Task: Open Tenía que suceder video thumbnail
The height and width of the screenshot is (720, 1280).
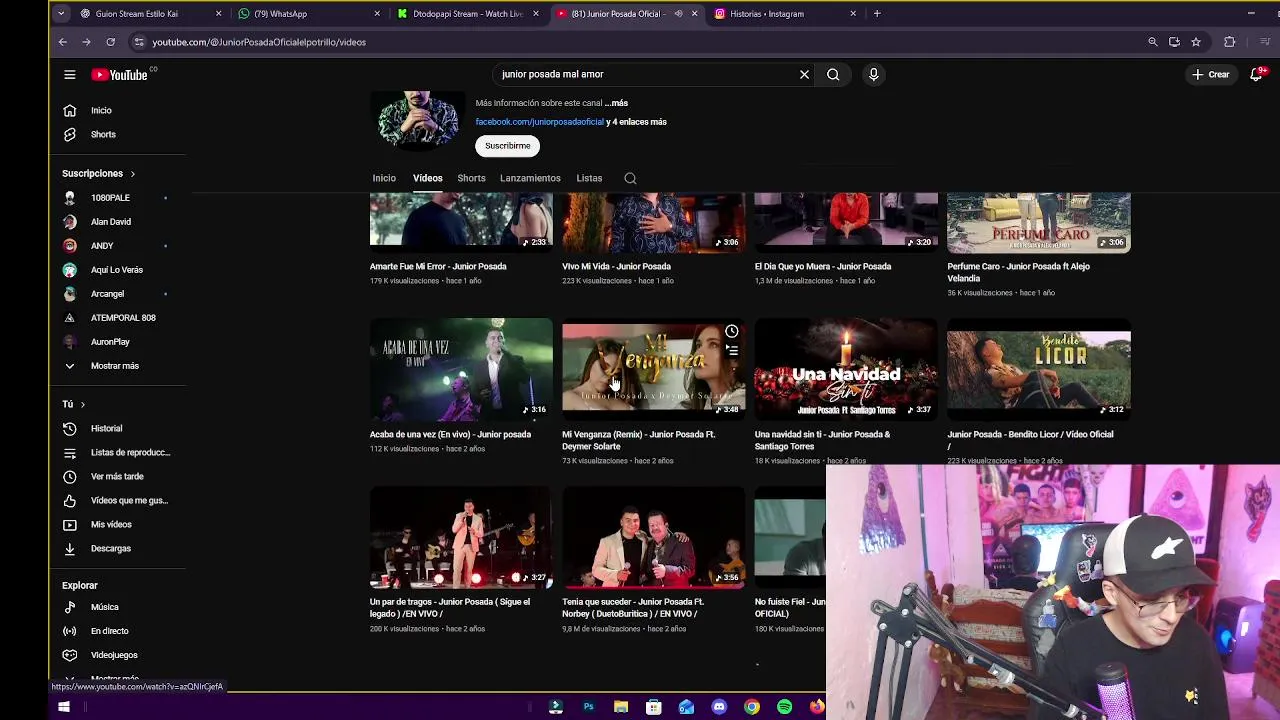Action: pos(654,537)
